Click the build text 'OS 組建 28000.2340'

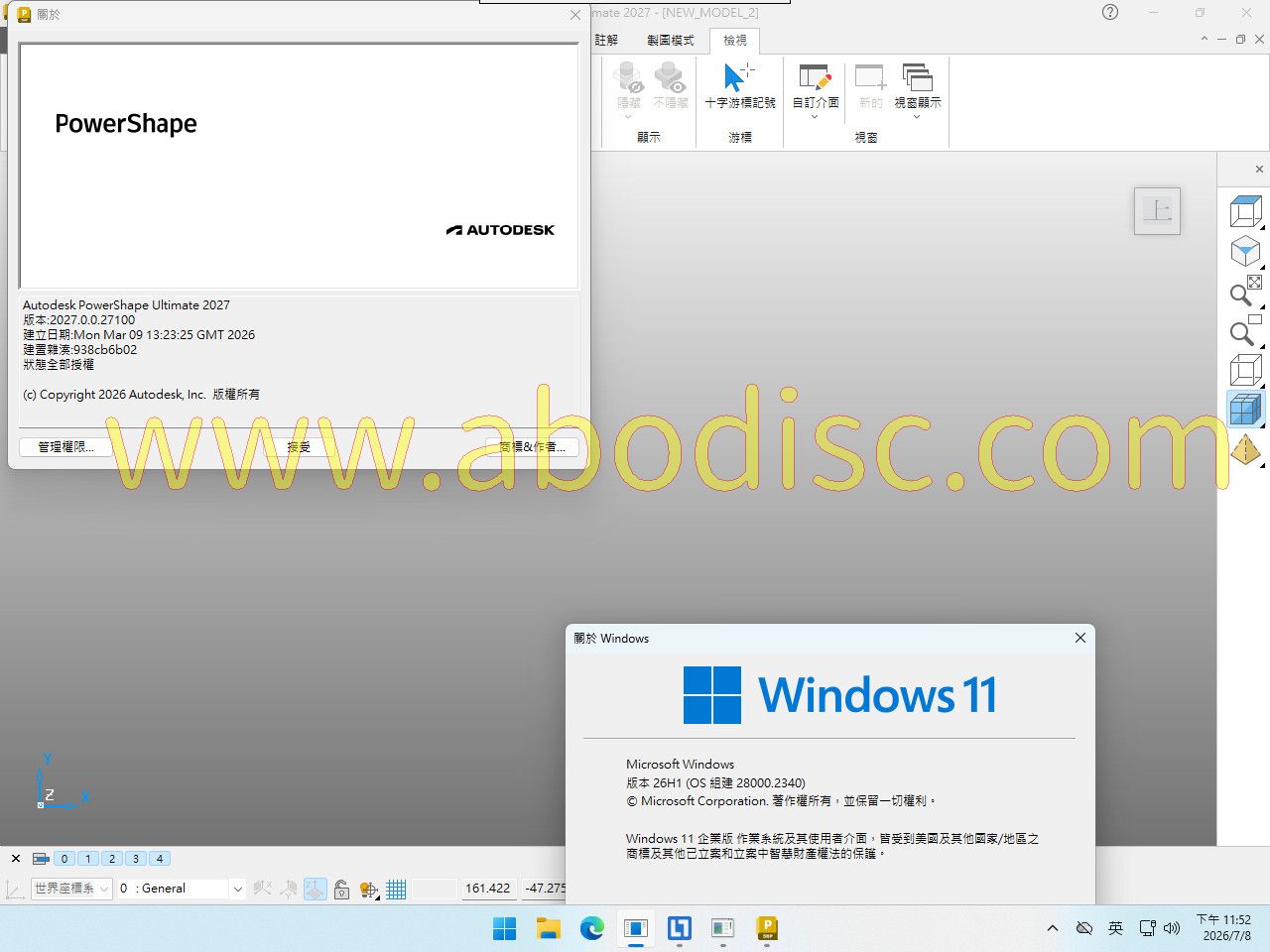pyautogui.click(x=747, y=783)
